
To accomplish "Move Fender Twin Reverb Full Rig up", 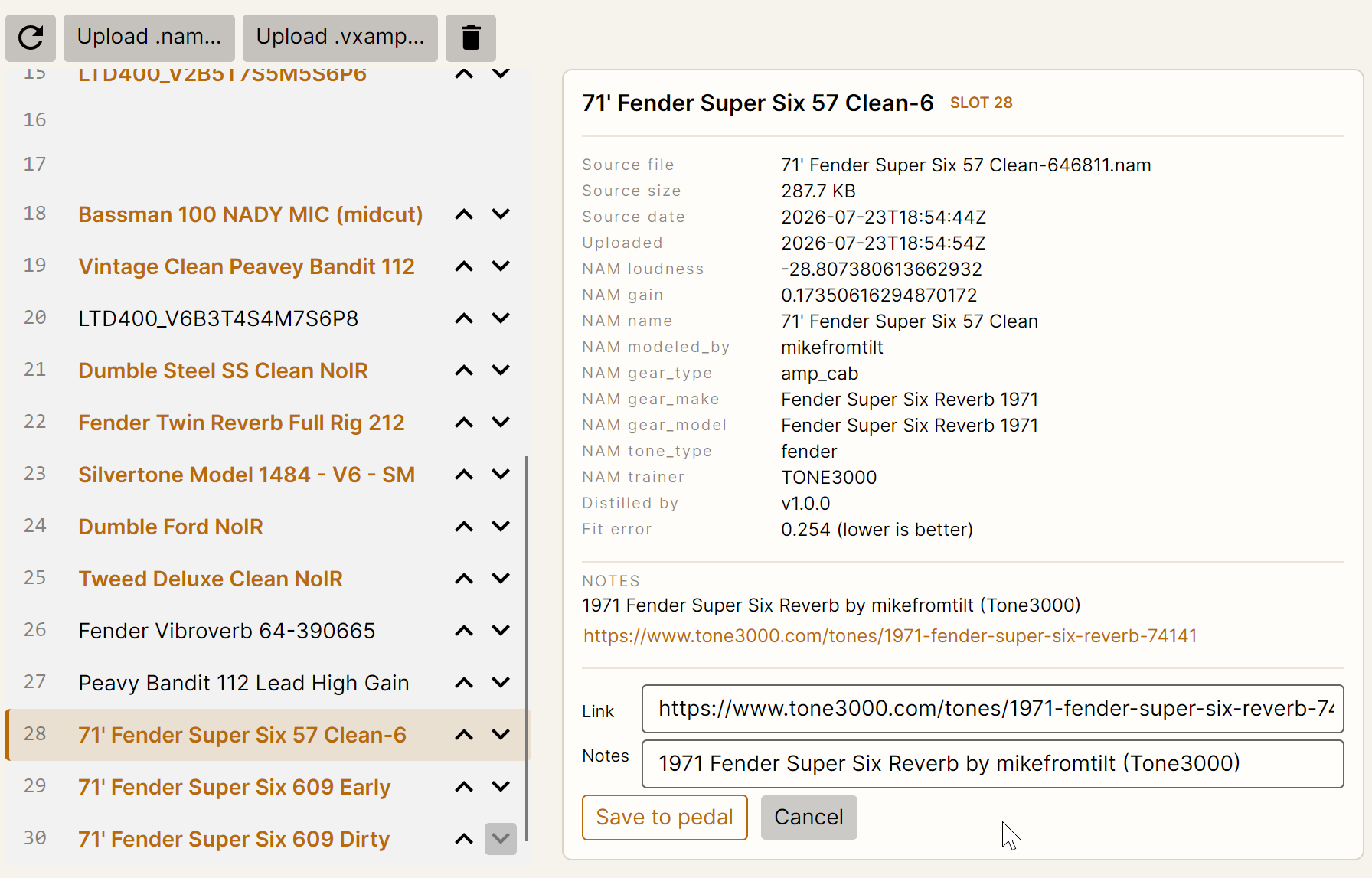I will point(464,423).
